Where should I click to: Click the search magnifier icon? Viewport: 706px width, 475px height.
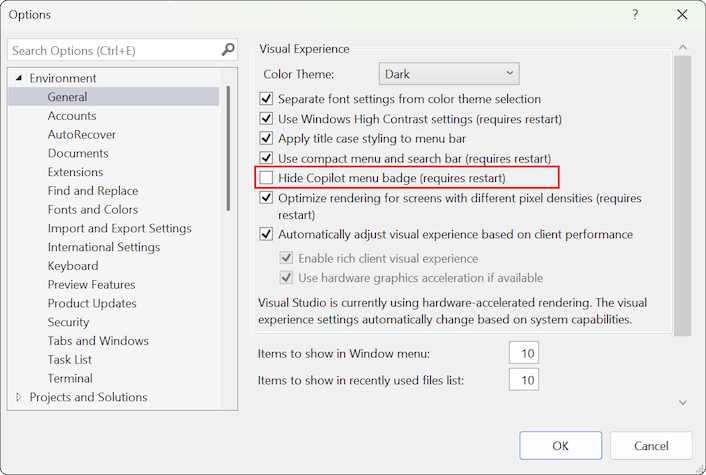click(x=228, y=49)
